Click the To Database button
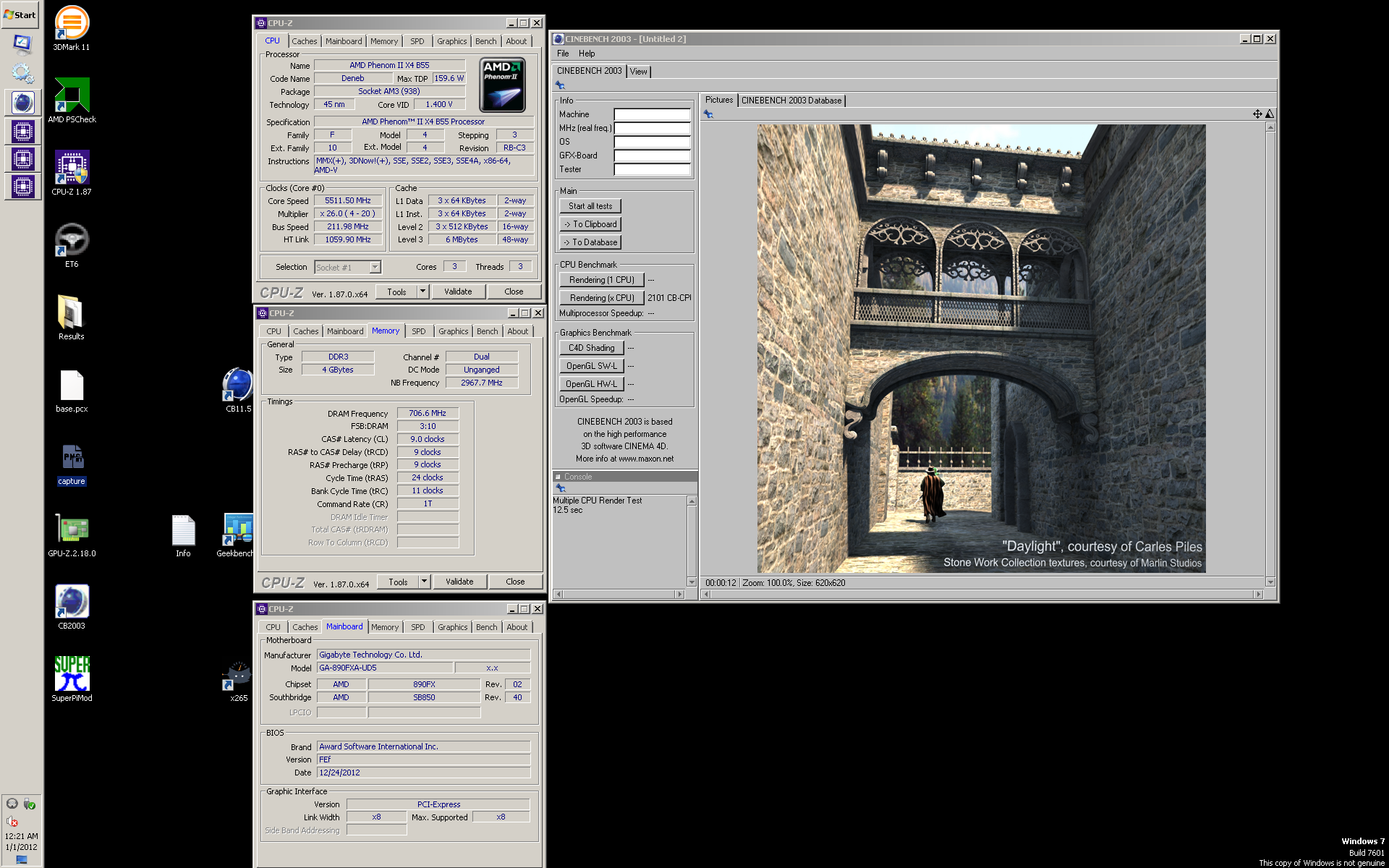Image resolution: width=1389 pixels, height=868 pixels. point(590,242)
